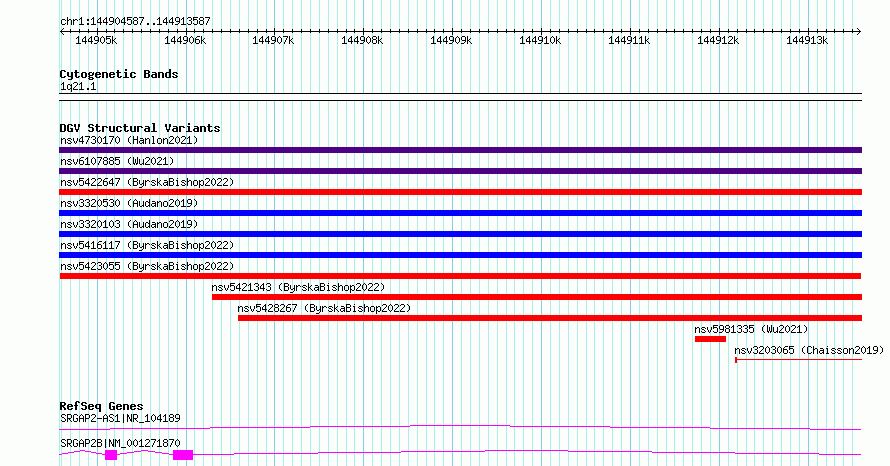Select nsv5428267 (ByrskaBishop2022) label
This screenshot has height=466, width=890.
coord(324,308)
